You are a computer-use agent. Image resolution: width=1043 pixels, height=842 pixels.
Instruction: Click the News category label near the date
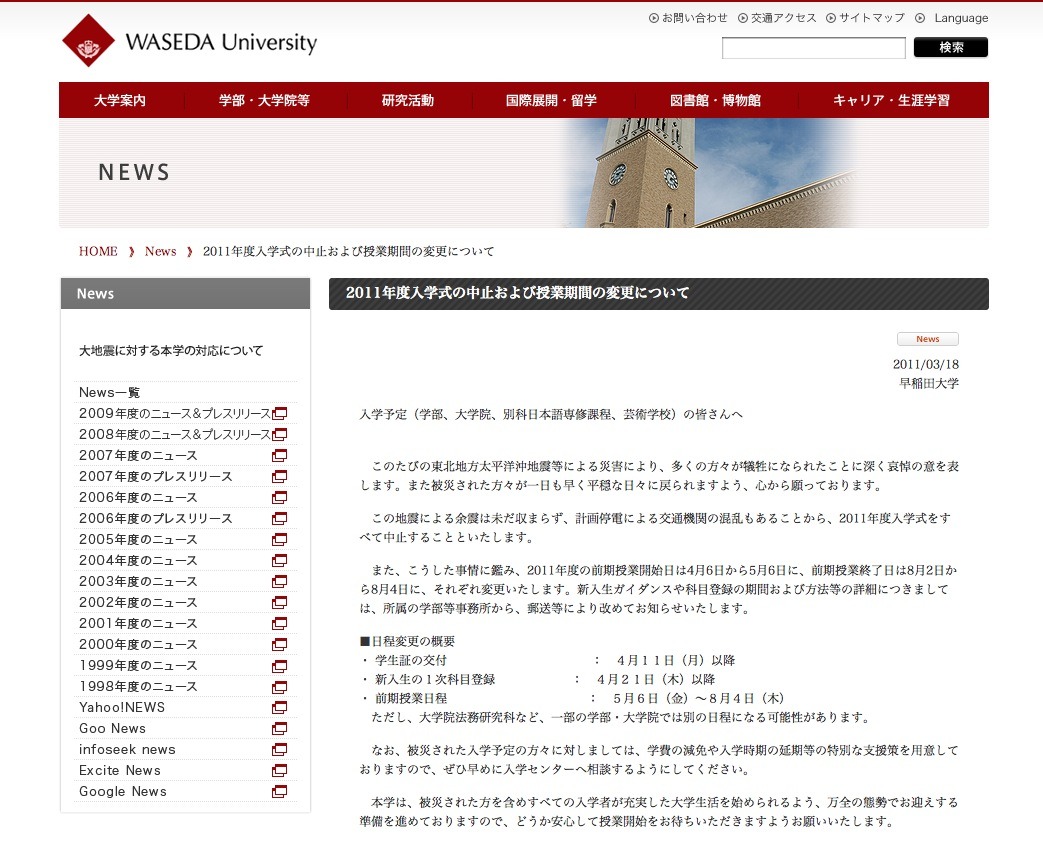coord(926,338)
